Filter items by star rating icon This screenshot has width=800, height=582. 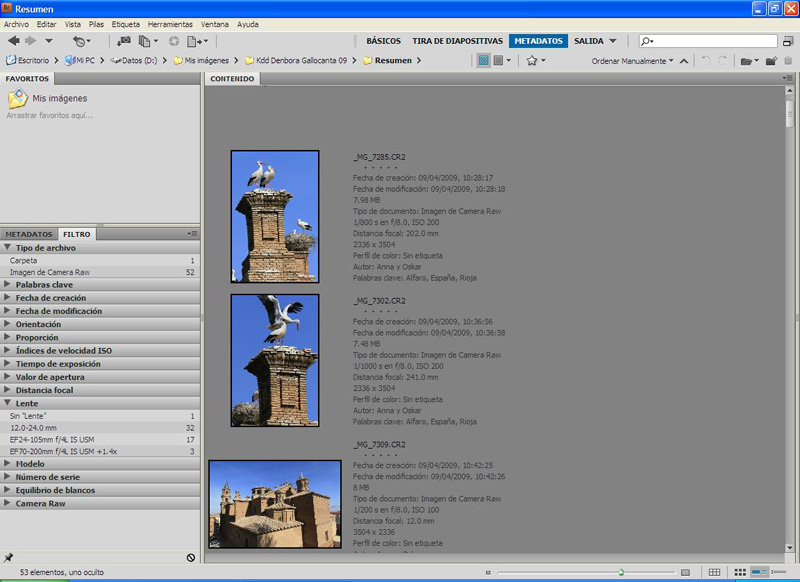[532, 61]
